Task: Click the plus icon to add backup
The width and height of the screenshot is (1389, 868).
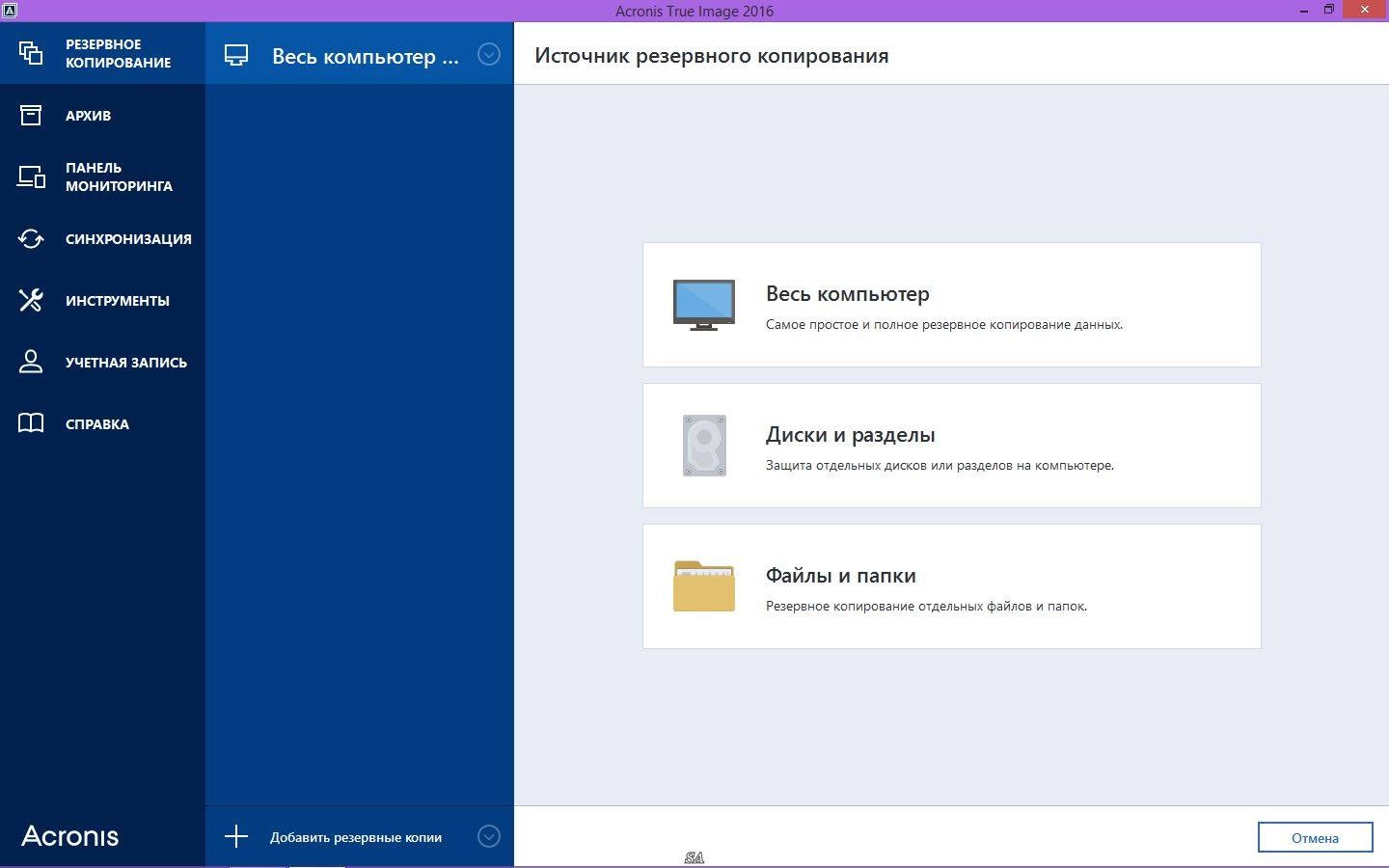Action: pos(236,836)
